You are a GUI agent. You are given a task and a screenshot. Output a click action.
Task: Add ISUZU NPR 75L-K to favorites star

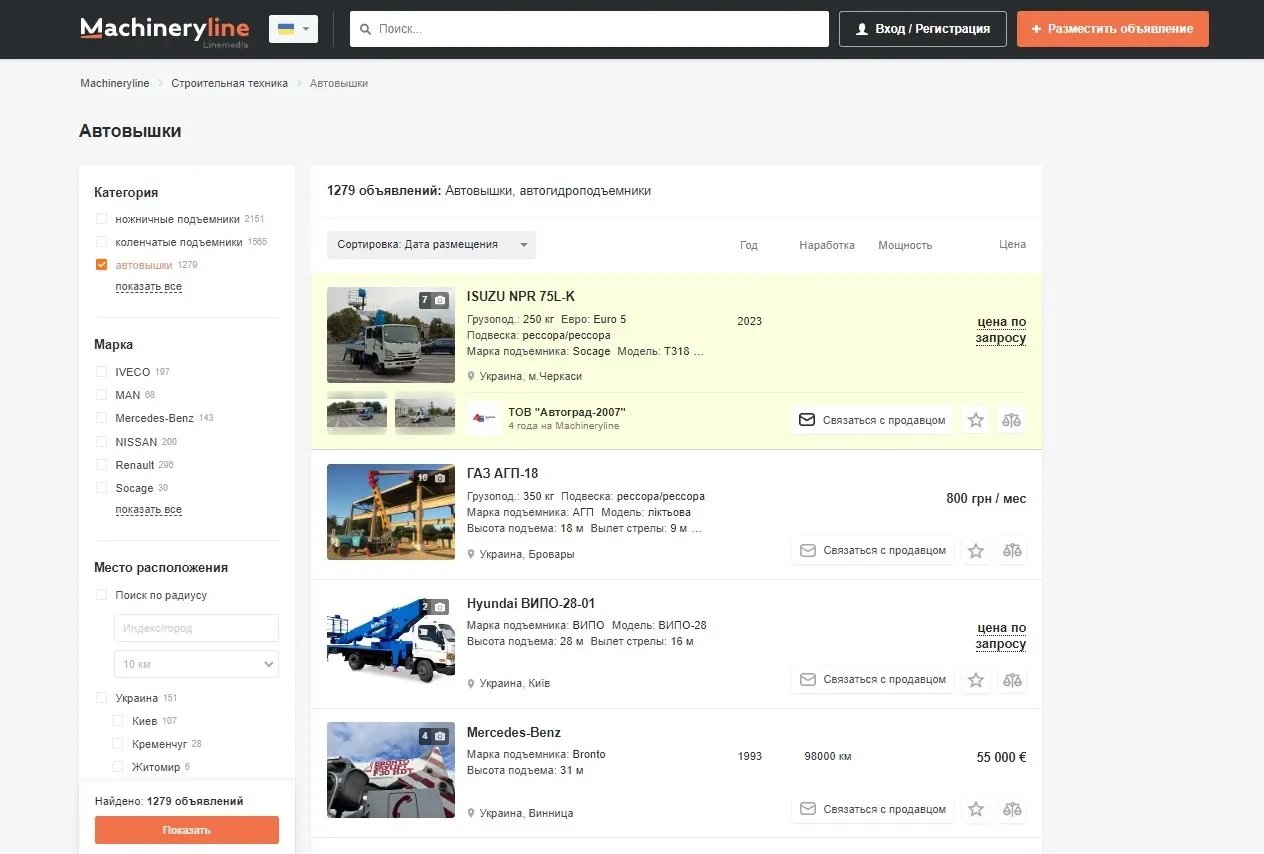tap(976, 421)
